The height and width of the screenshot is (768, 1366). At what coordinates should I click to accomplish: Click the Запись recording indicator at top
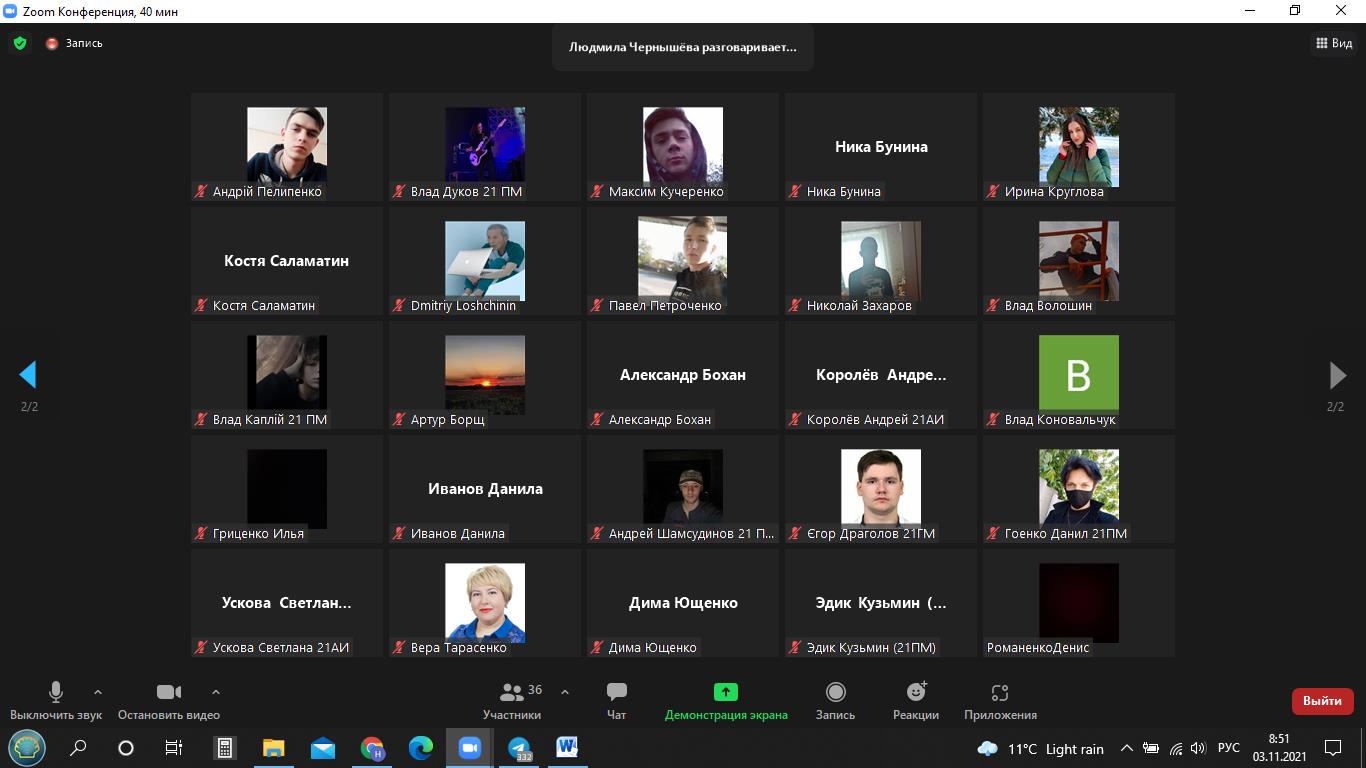(75, 44)
